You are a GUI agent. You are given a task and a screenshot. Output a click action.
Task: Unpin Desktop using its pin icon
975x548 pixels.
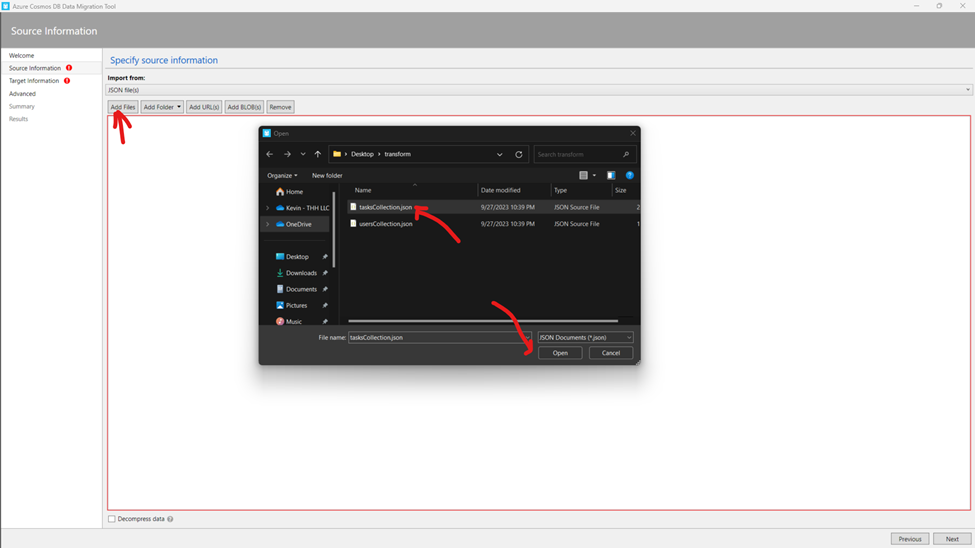coord(325,256)
